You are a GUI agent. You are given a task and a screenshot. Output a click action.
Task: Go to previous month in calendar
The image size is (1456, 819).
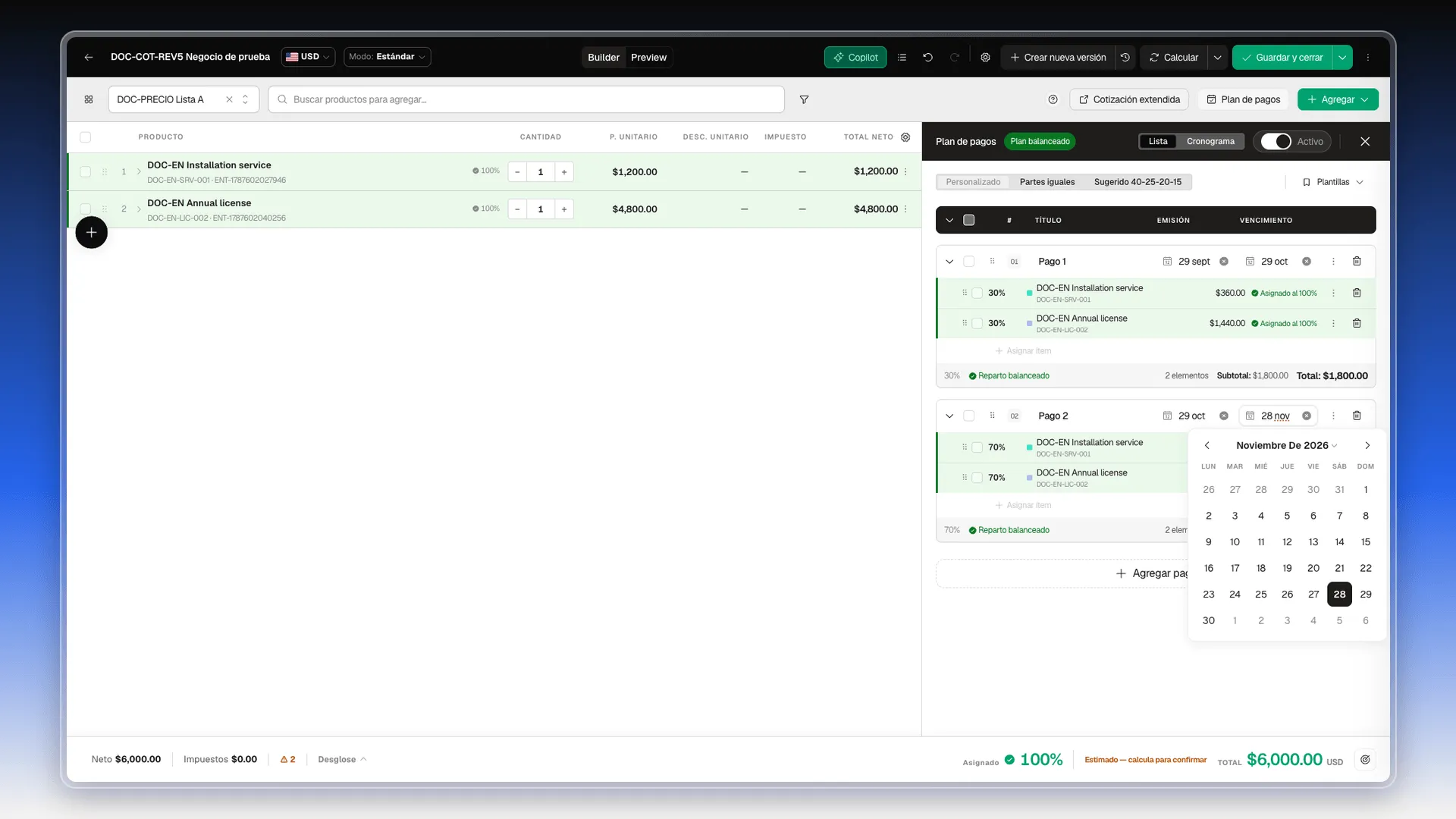point(1207,446)
